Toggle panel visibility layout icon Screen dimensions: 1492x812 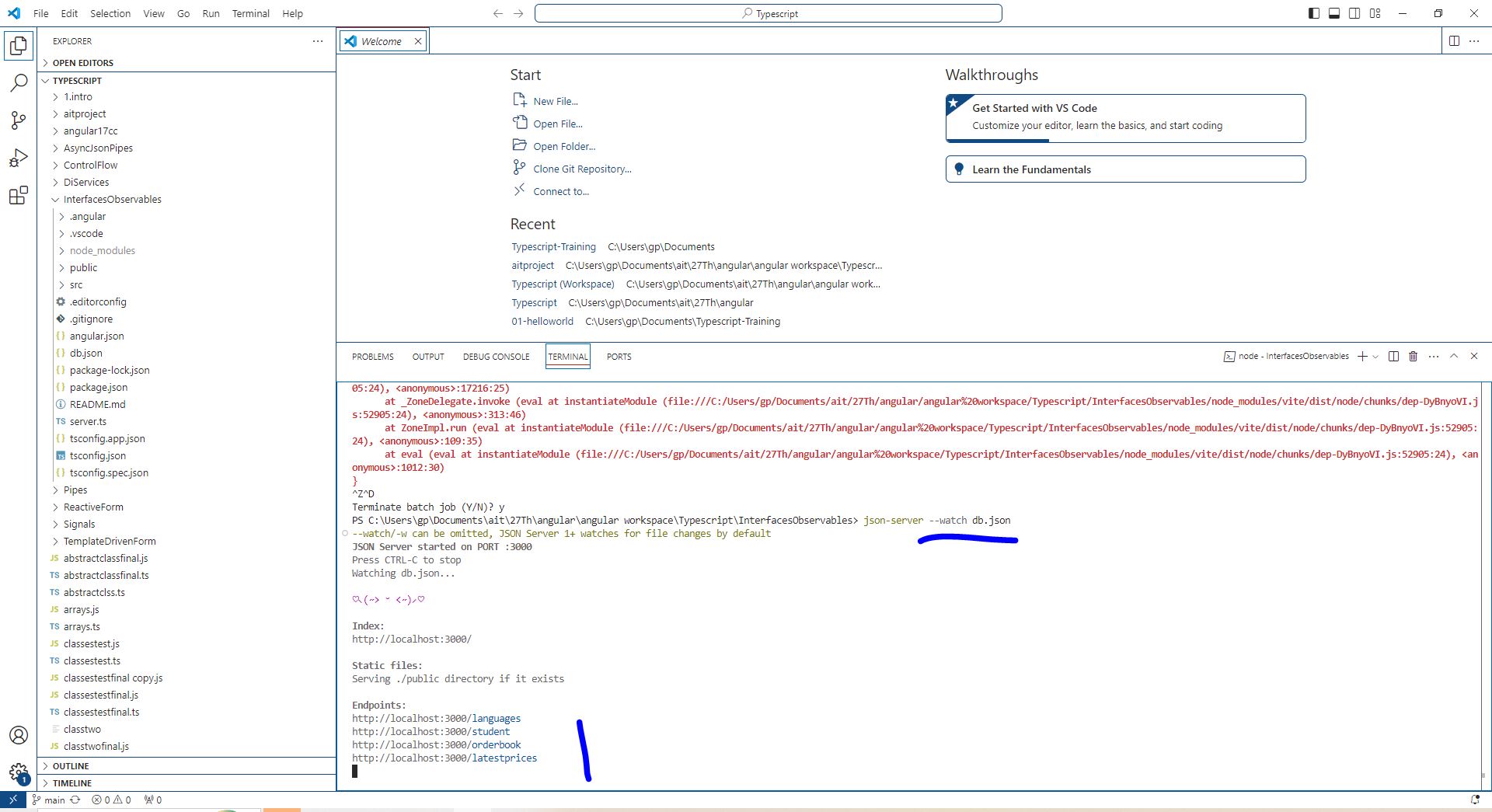coord(1334,13)
